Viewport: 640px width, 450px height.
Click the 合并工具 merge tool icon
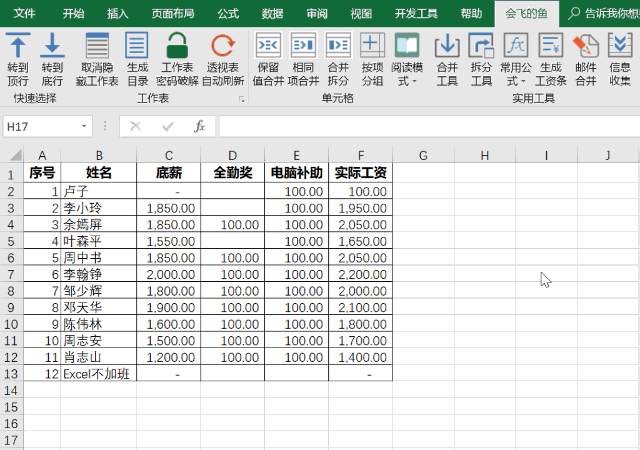tap(447, 46)
